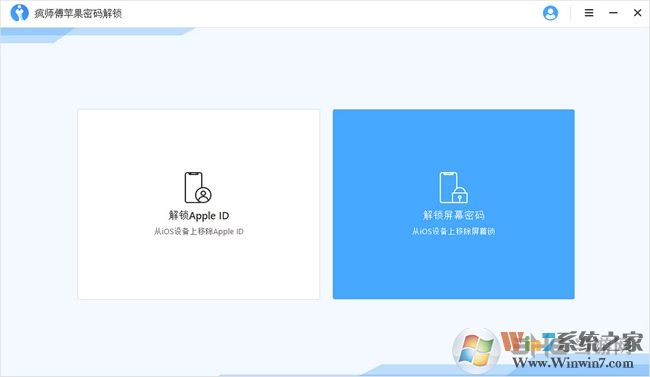Viewport: 650px width, 377px height.
Task: Click the 疯师傅苹果密码解锁 title text
Action: click(78, 13)
